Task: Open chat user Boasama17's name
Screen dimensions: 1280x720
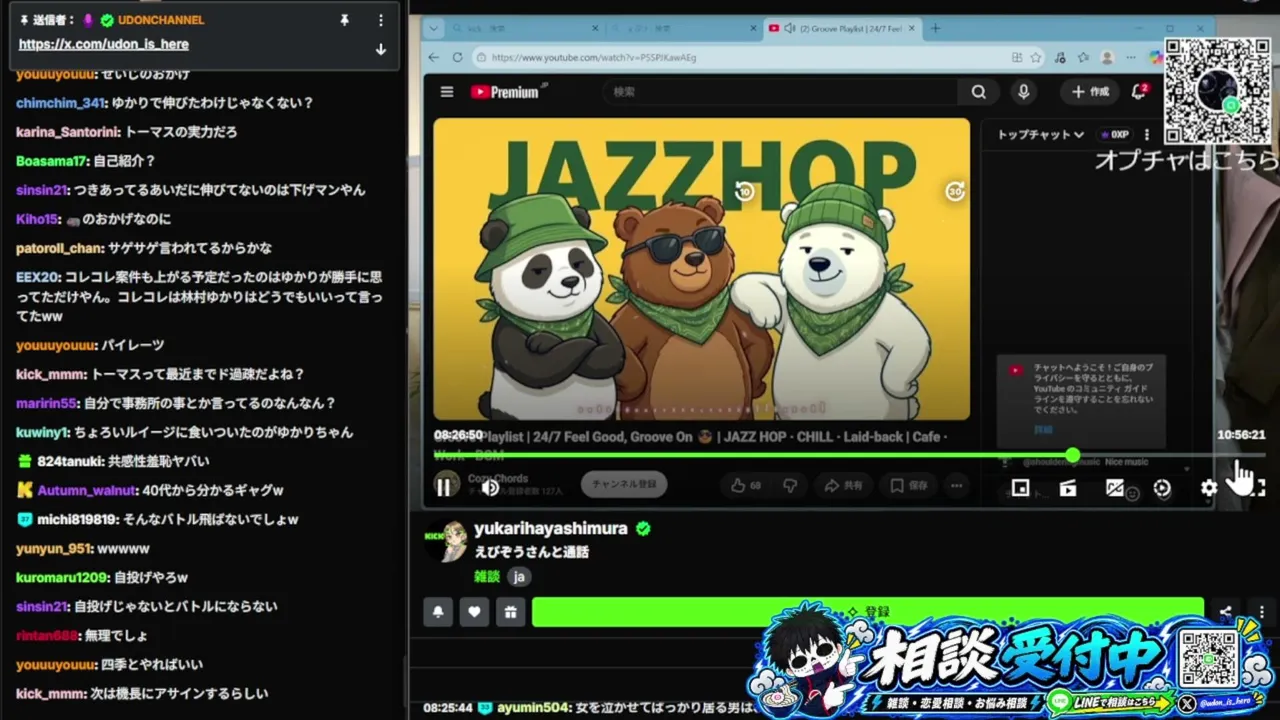Action: tap(51, 161)
